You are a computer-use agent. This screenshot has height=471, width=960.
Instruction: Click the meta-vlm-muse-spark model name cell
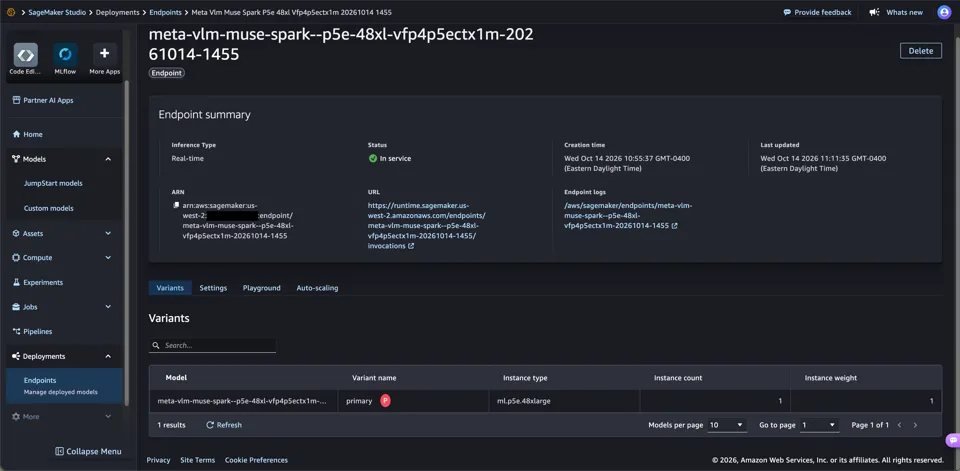[x=243, y=401]
